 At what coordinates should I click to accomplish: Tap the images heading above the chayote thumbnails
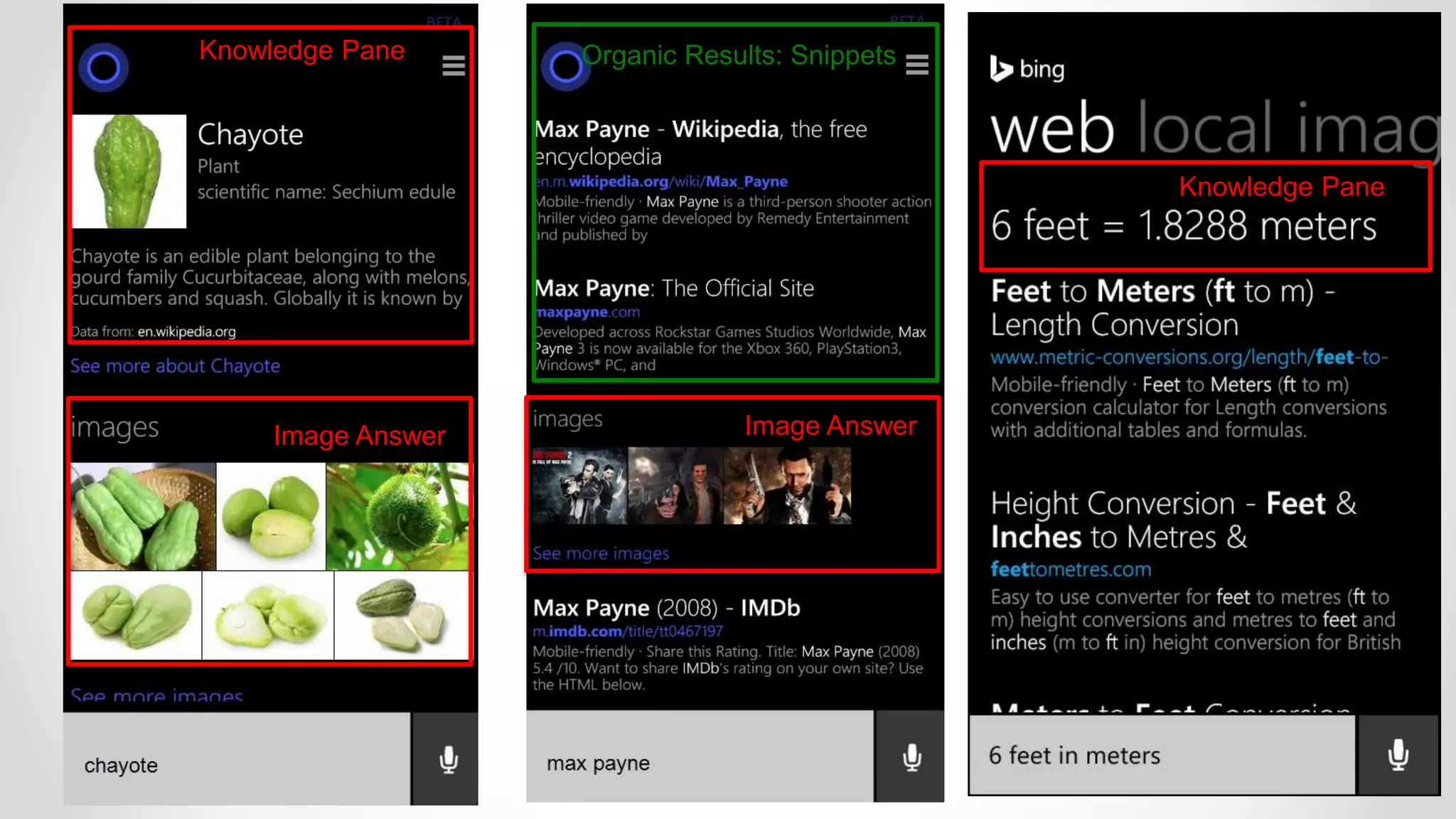pyautogui.click(x=114, y=428)
